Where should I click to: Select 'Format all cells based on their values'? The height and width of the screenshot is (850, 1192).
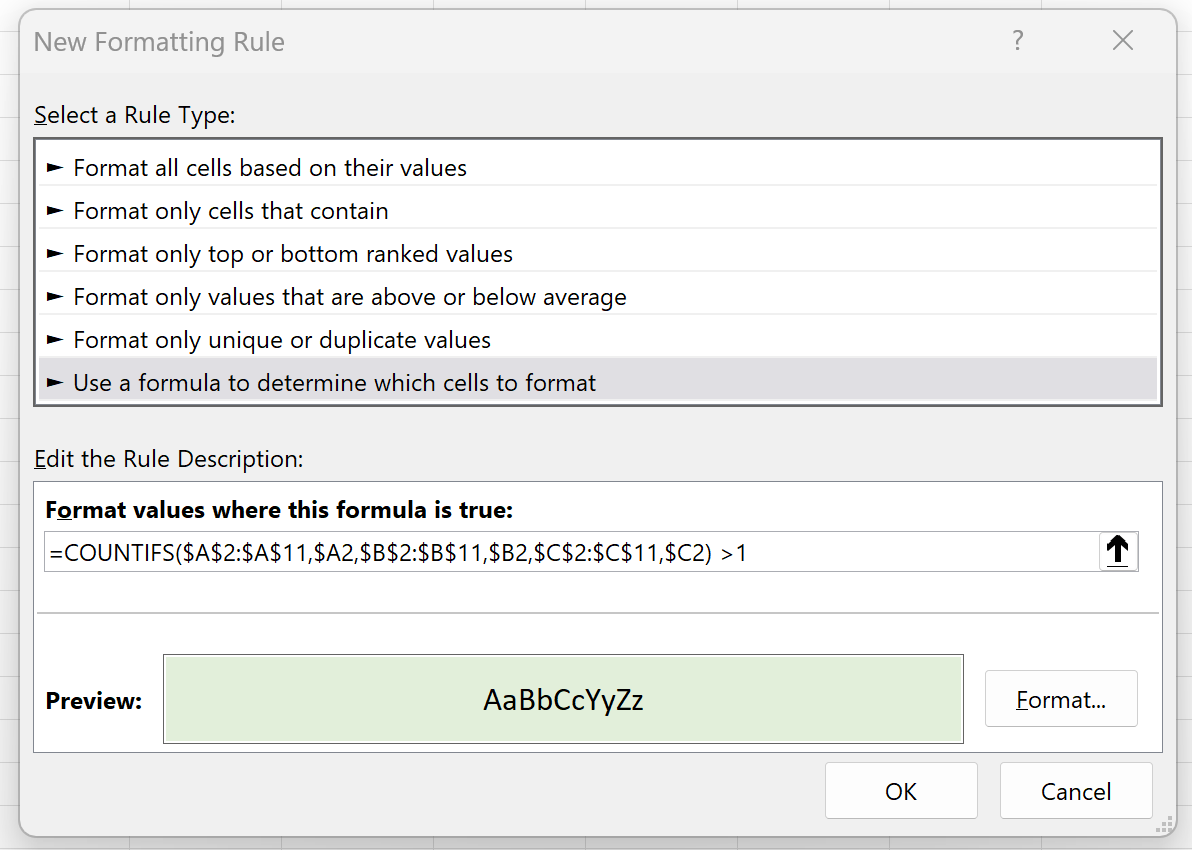(598, 168)
